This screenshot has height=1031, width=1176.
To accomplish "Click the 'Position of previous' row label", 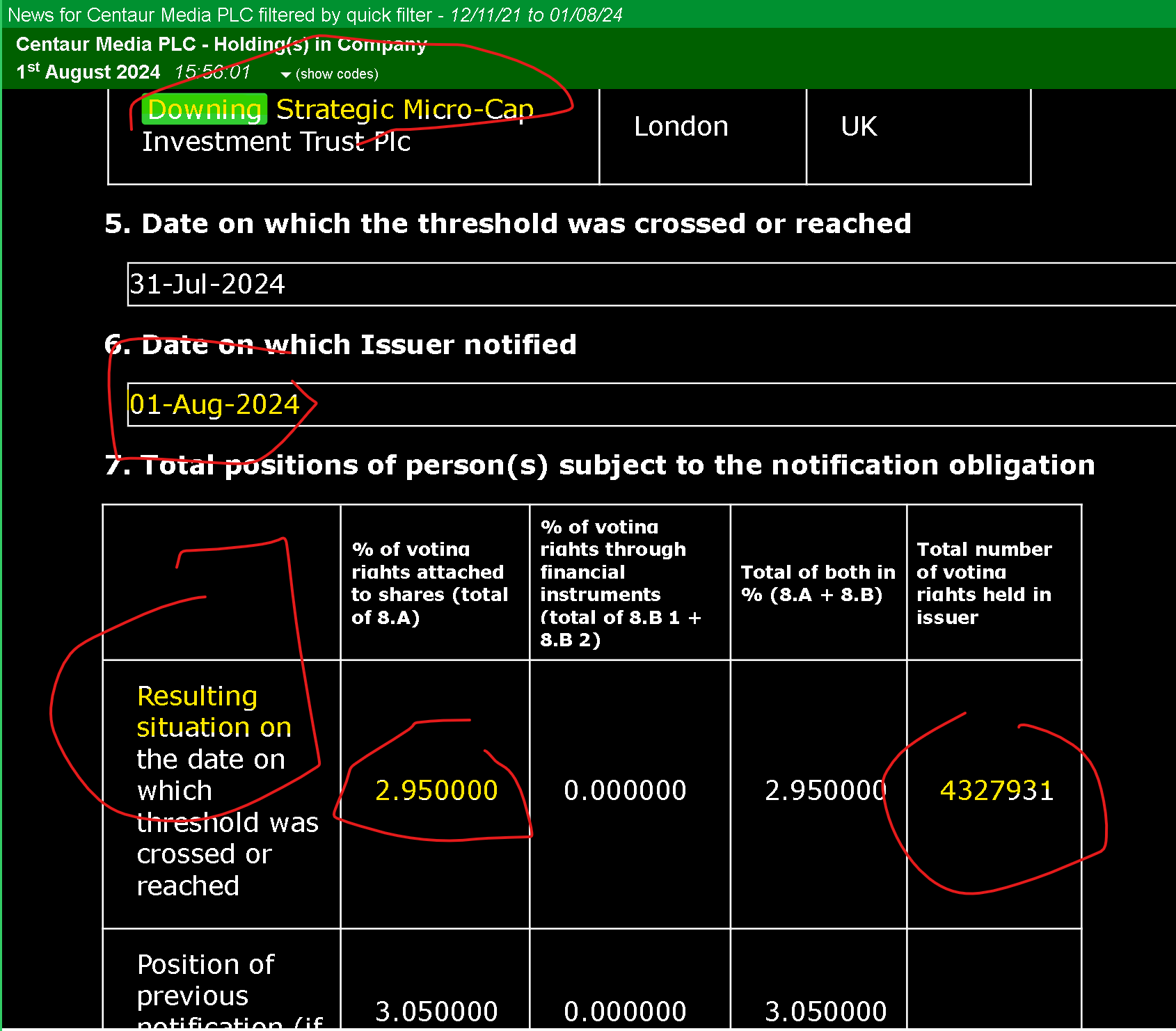I will pos(205,980).
